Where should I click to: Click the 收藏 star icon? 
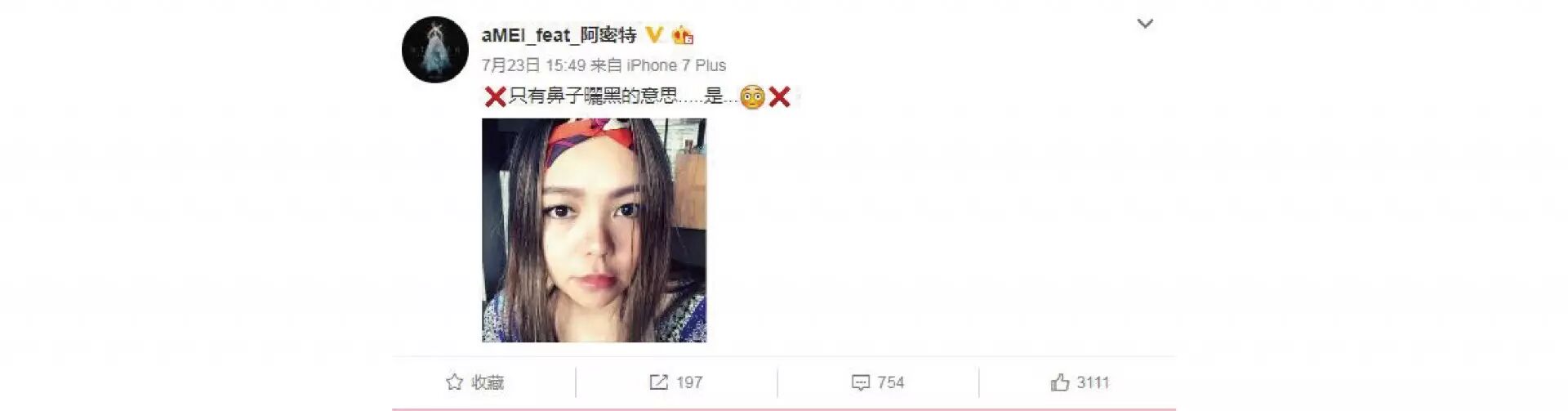[x=455, y=382]
